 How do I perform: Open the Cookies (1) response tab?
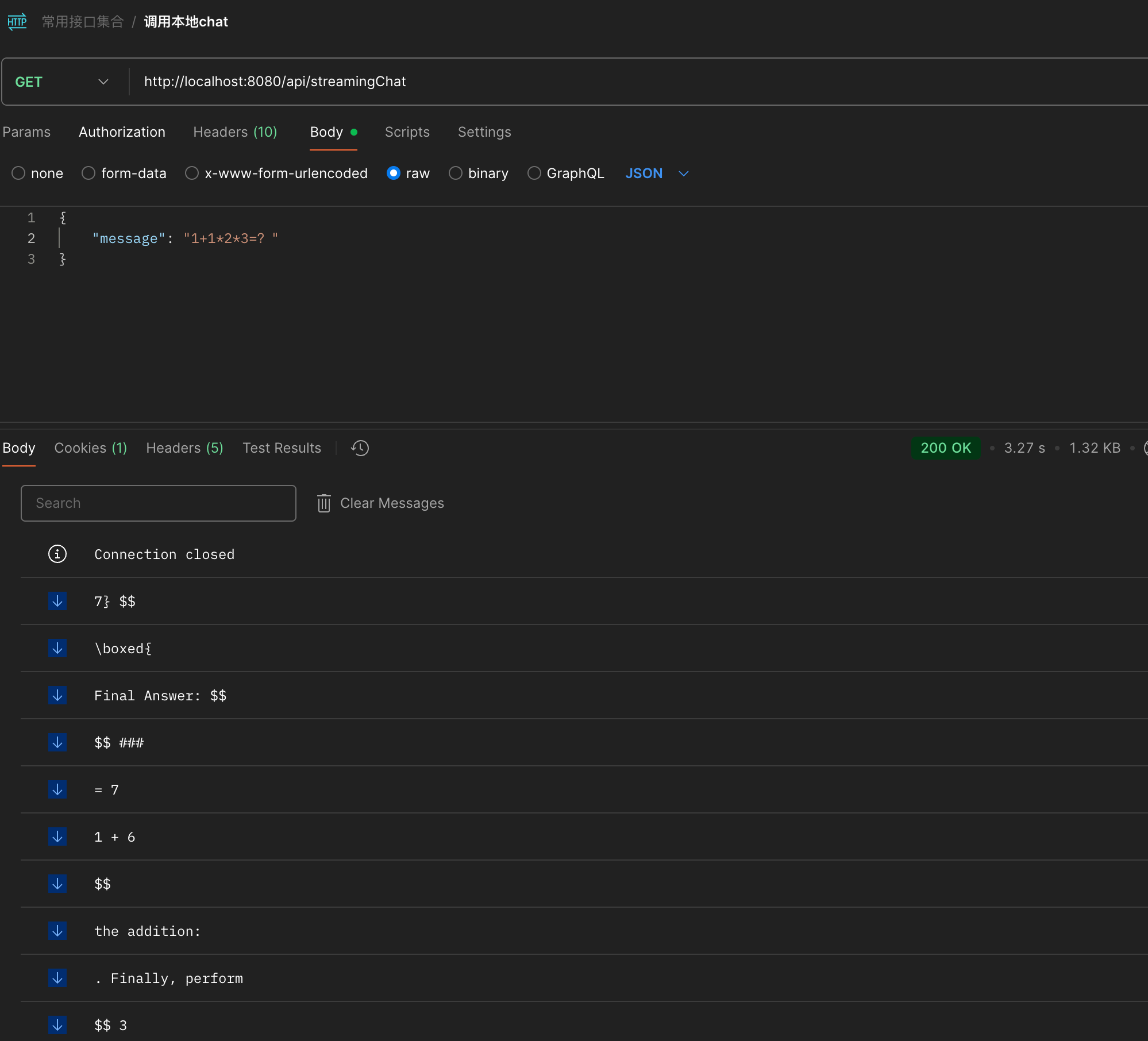click(90, 448)
